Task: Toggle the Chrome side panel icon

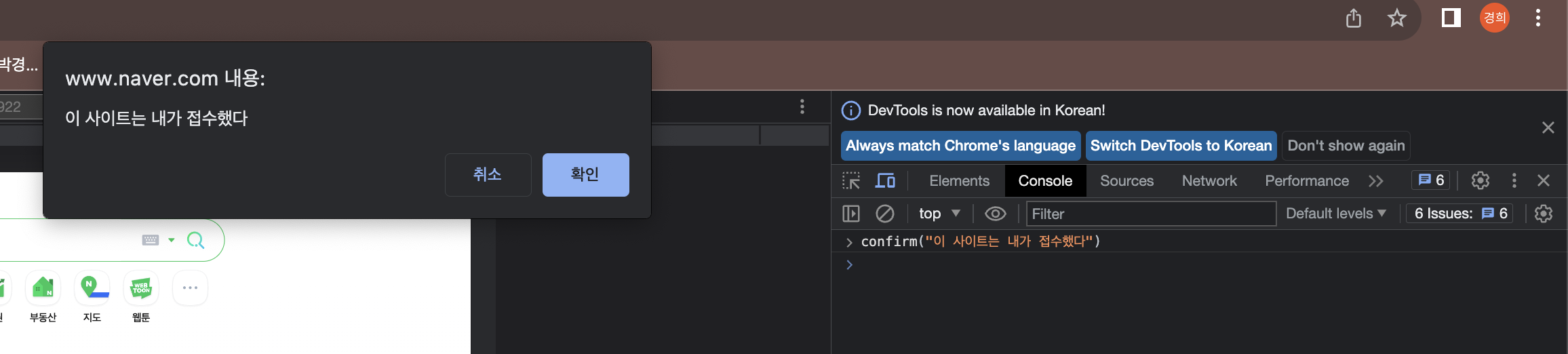Action: (1451, 18)
